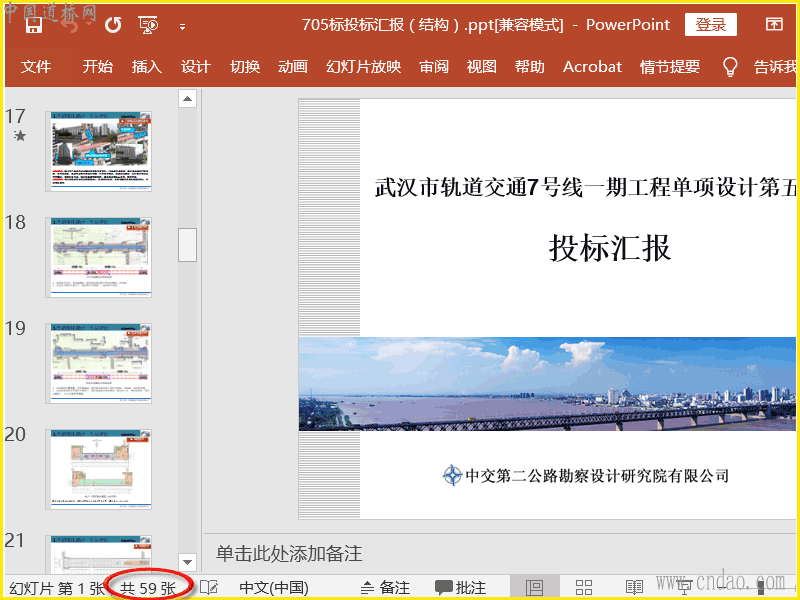Switch to the 幻灯片放映 tab
Screen dimensions: 800x600
(x=363, y=67)
